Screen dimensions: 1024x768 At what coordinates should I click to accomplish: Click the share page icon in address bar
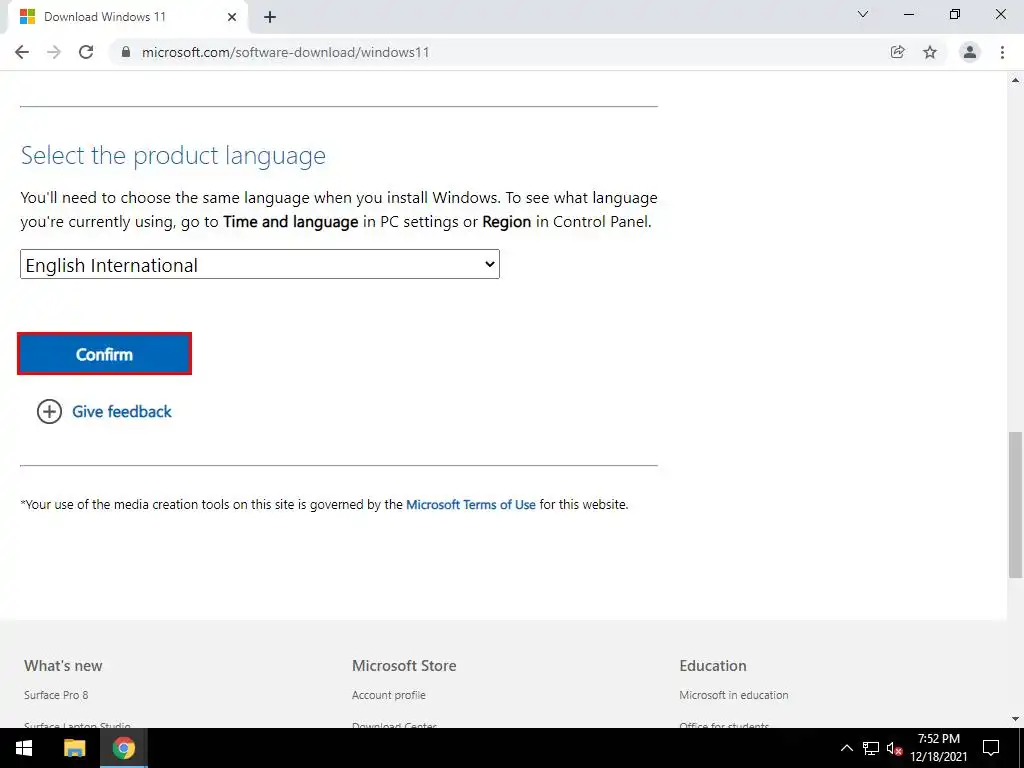pyautogui.click(x=898, y=52)
